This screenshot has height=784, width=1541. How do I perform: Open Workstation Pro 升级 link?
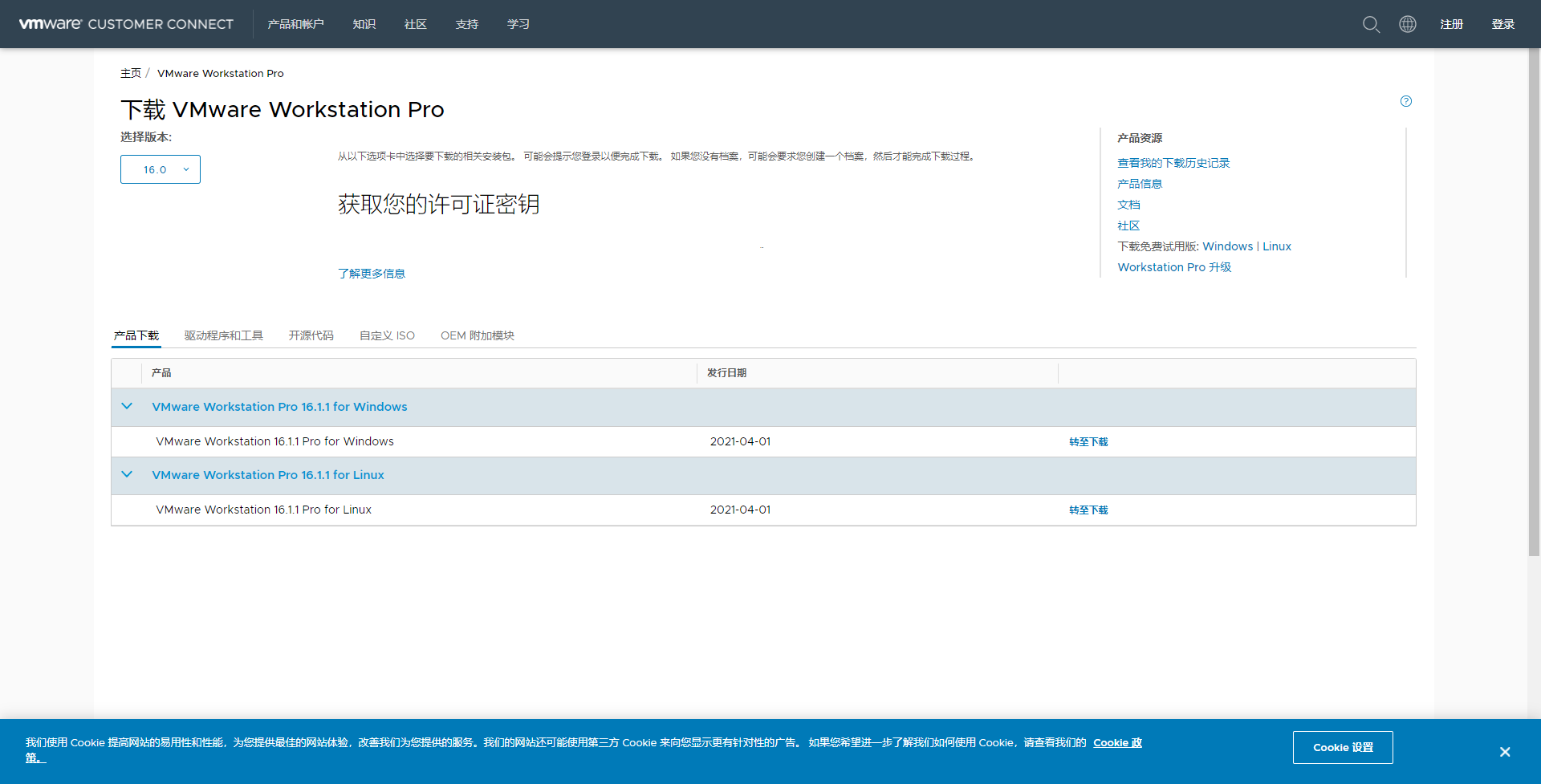point(1174,267)
